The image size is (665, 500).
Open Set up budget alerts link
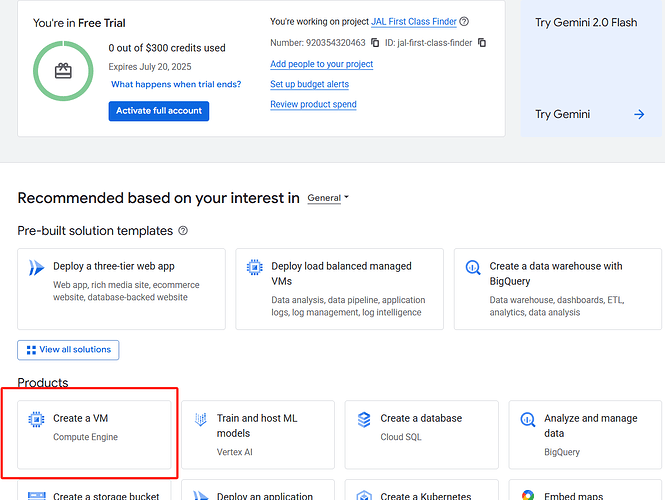pyautogui.click(x=309, y=84)
